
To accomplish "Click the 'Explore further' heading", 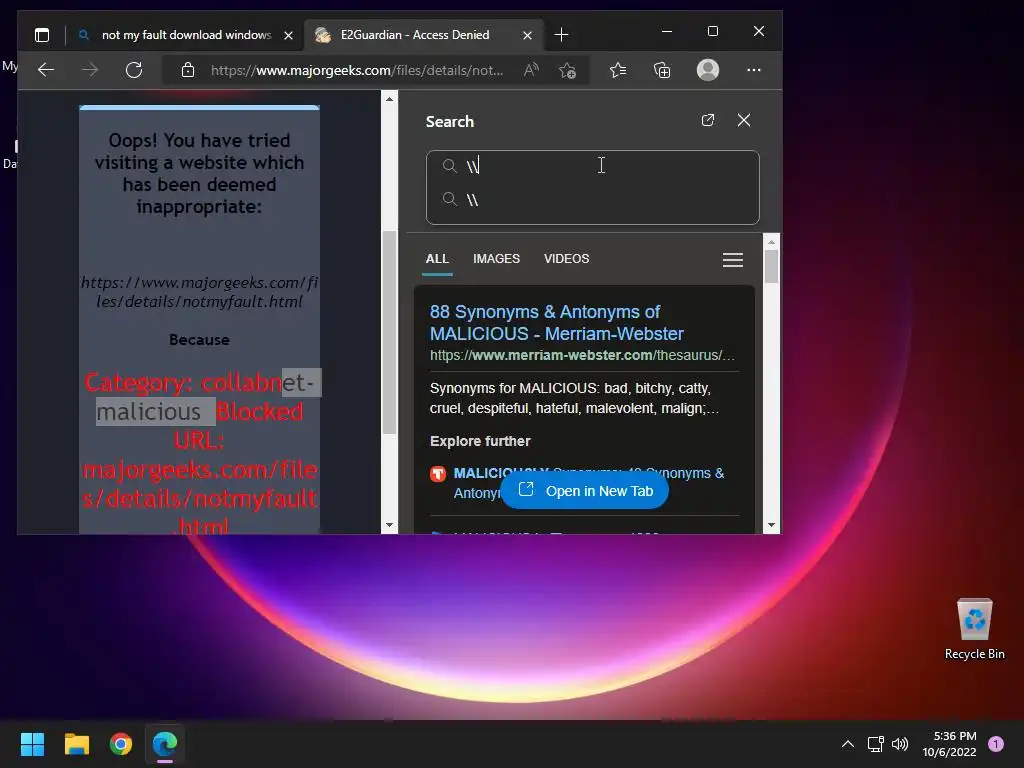I will [x=480, y=441].
